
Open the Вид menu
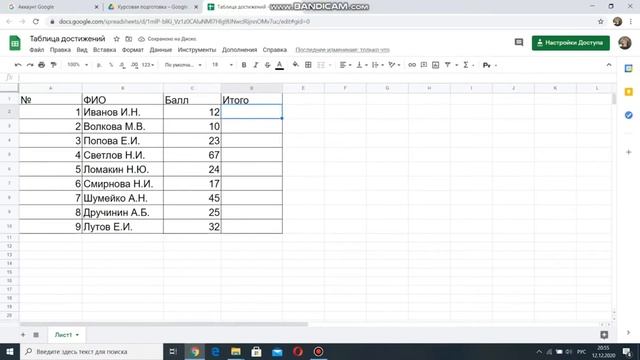pyautogui.click(x=82, y=50)
